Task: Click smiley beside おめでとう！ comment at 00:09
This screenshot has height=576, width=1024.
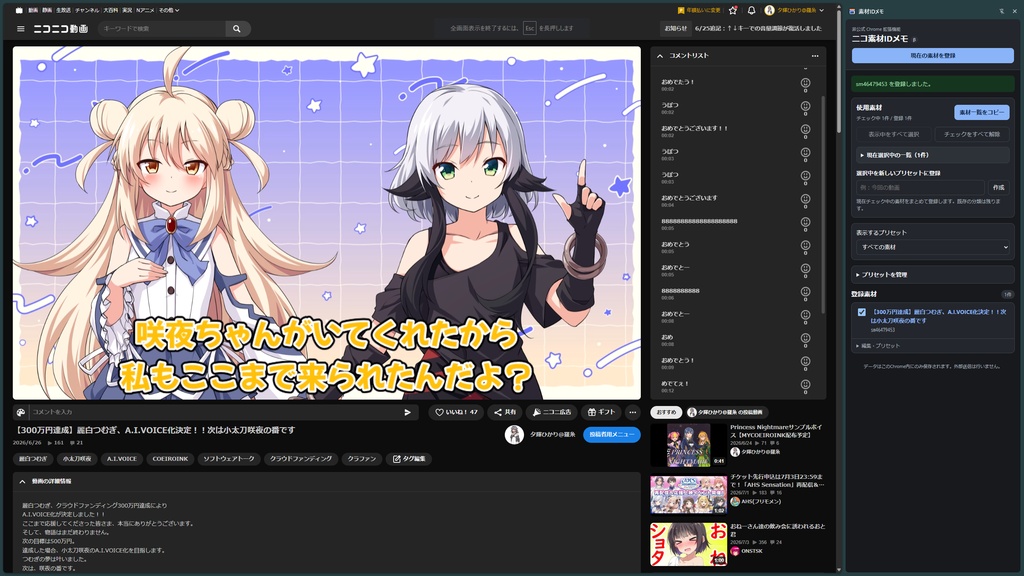Action: pyautogui.click(x=805, y=362)
